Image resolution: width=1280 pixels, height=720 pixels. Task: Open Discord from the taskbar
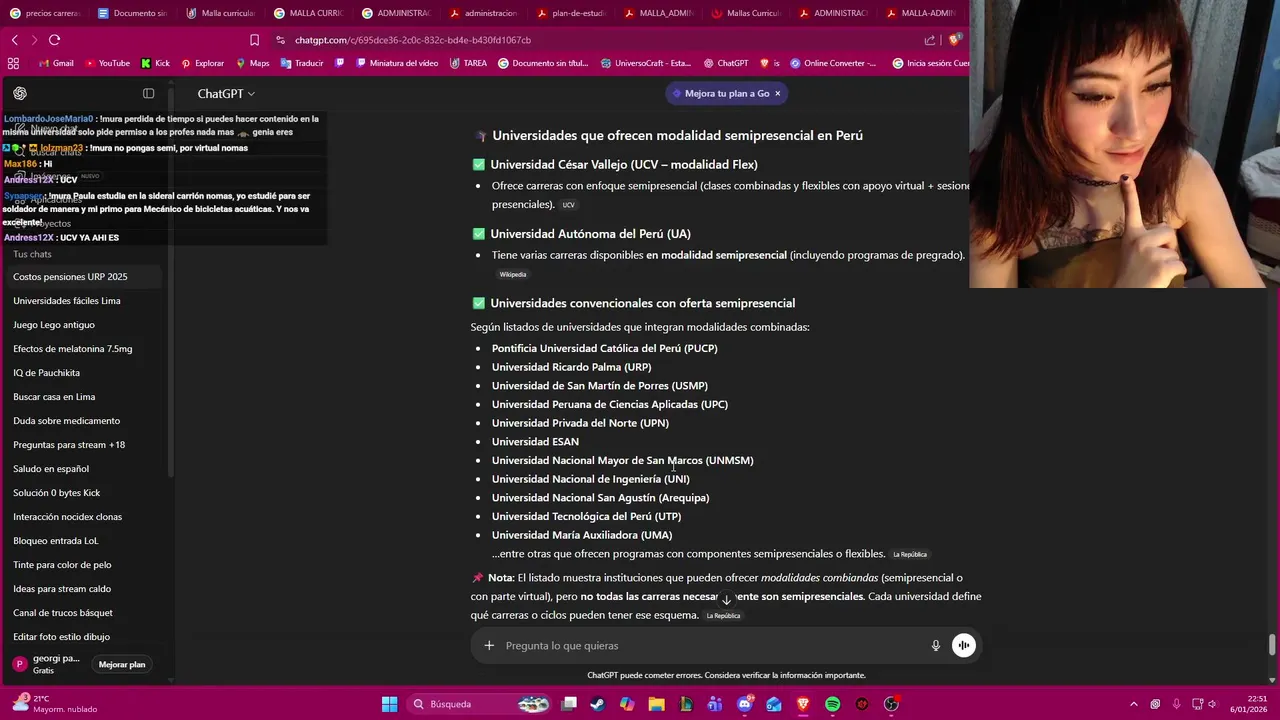click(744, 704)
